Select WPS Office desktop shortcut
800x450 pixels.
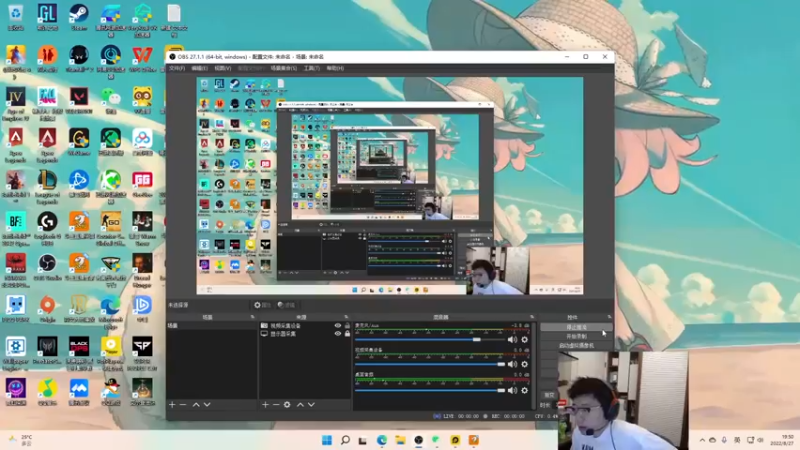pyautogui.click(x=142, y=59)
